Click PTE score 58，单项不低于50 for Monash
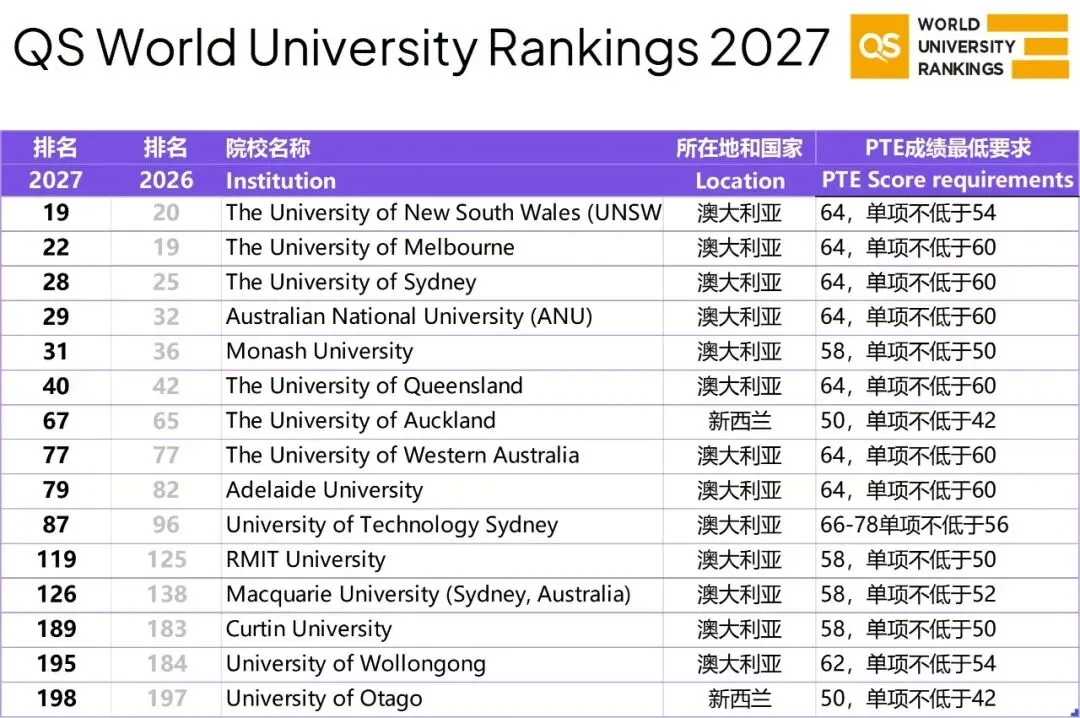 (908, 351)
